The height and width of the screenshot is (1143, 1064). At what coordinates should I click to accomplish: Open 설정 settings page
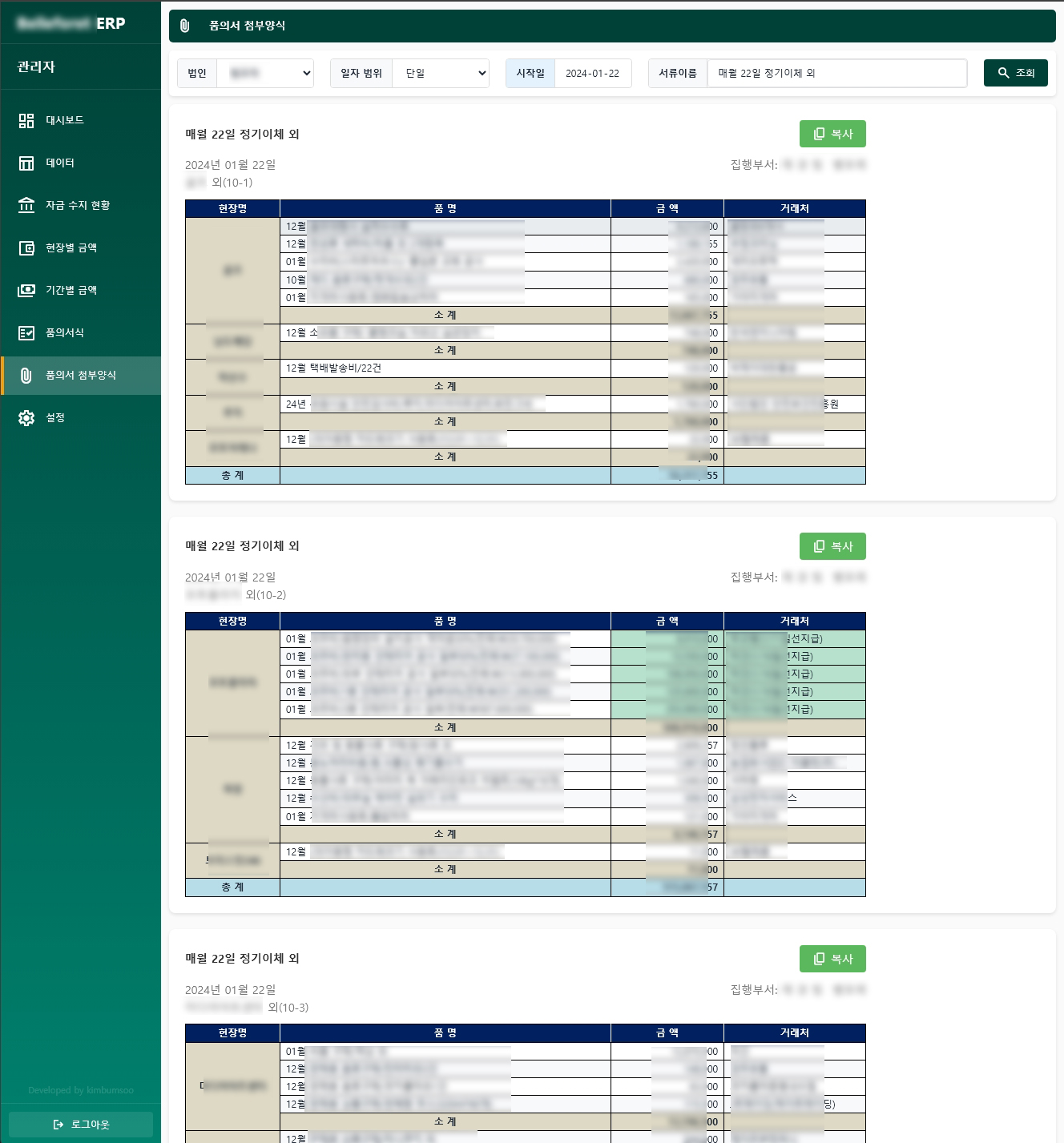81,417
